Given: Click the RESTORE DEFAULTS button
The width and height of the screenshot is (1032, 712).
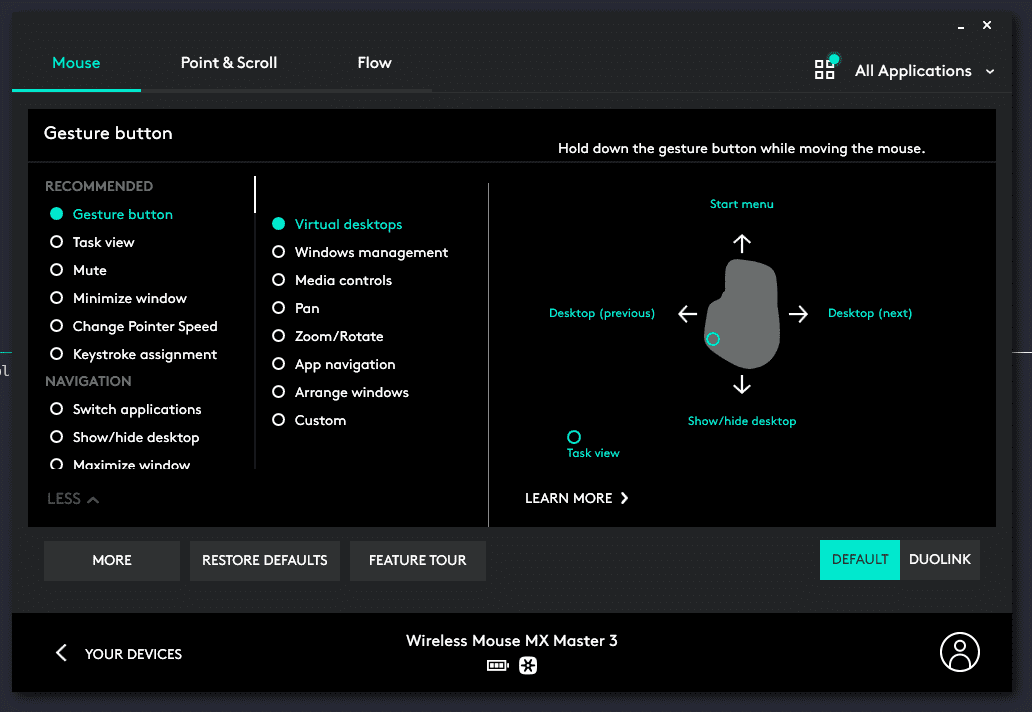Looking at the screenshot, I should tap(265, 560).
